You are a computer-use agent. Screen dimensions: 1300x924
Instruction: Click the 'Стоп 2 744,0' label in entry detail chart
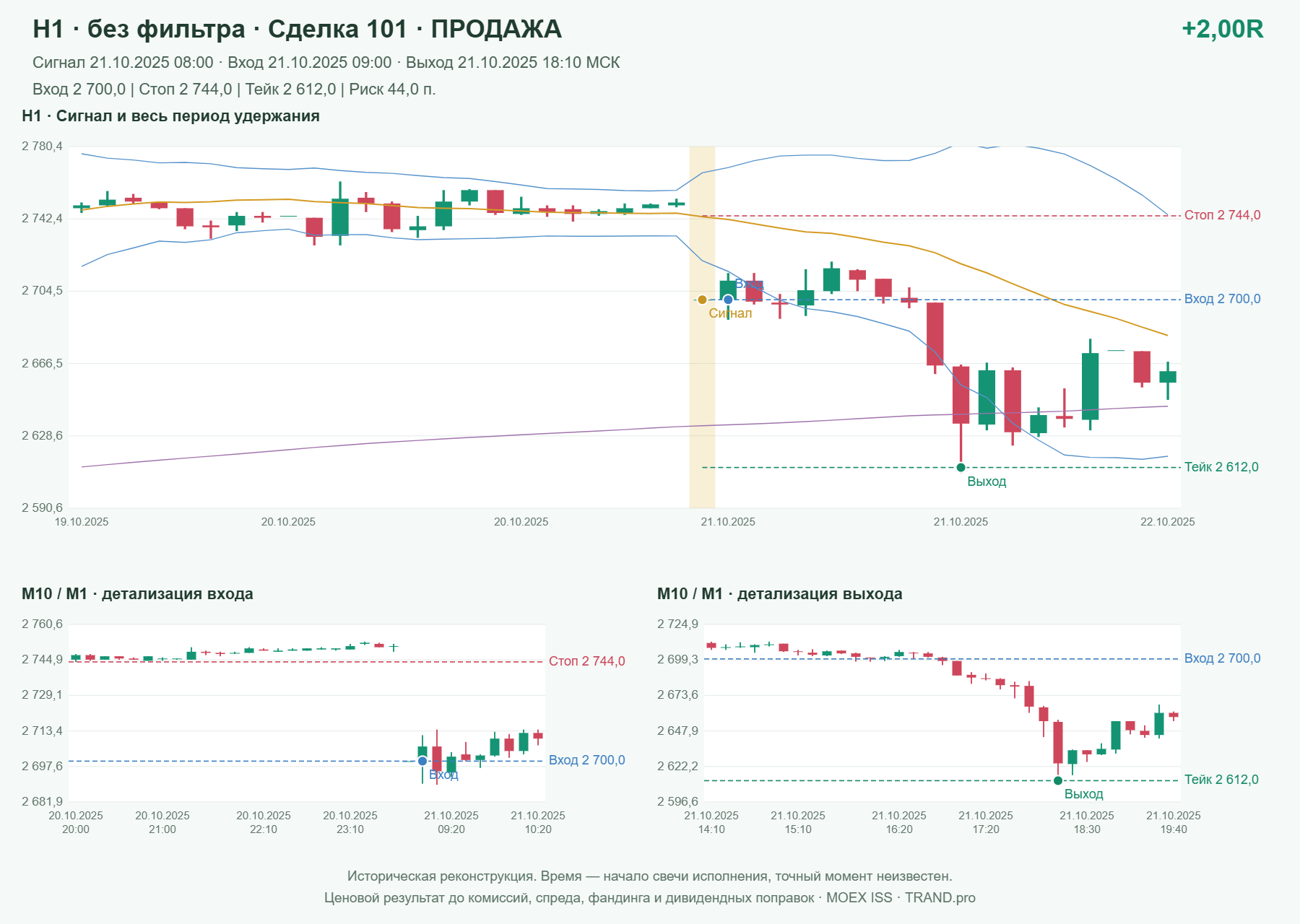pos(586,661)
